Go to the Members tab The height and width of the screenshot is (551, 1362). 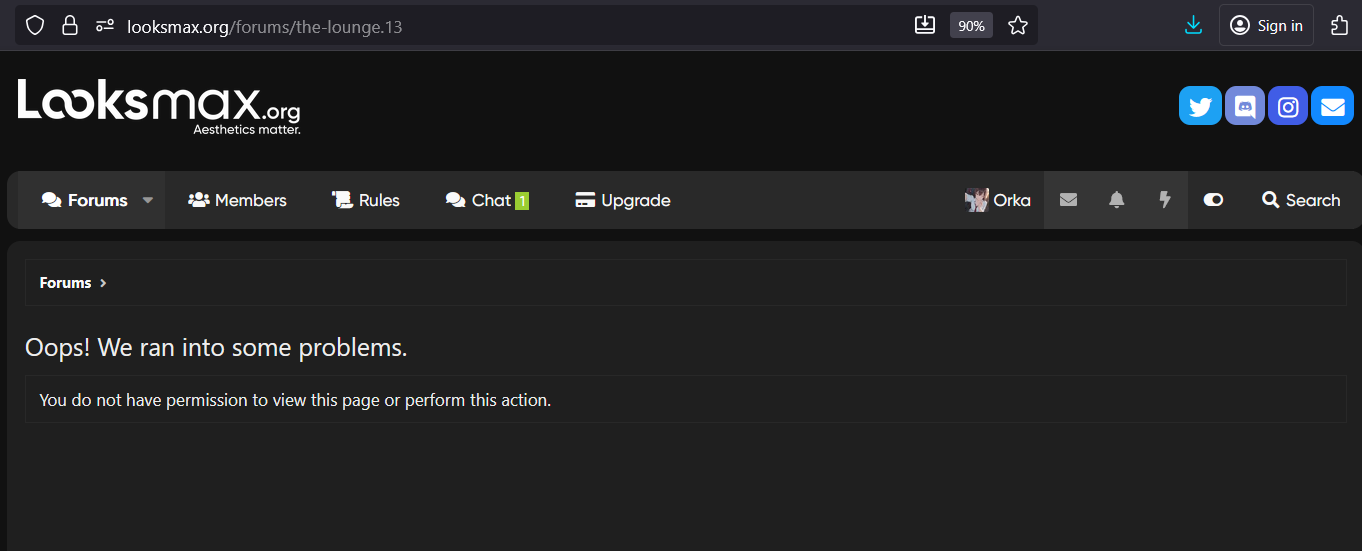click(x=238, y=200)
